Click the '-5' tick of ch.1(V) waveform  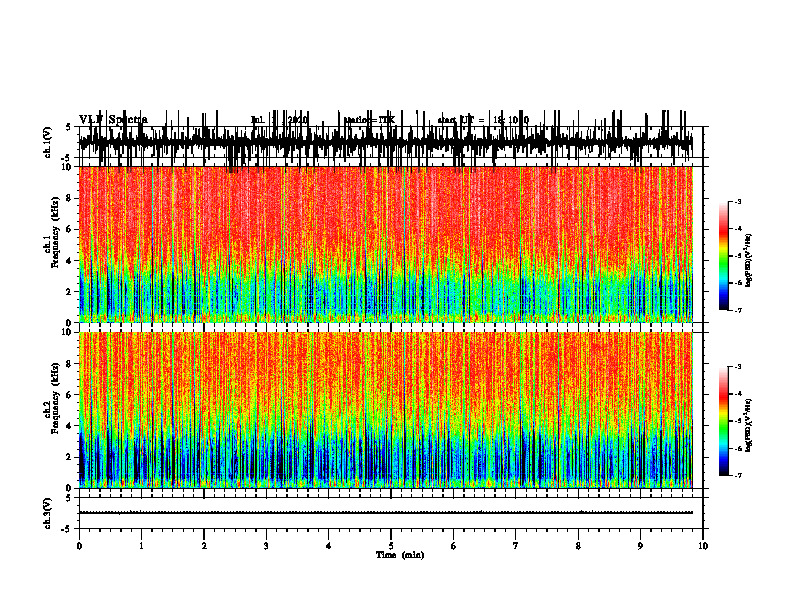67,158
